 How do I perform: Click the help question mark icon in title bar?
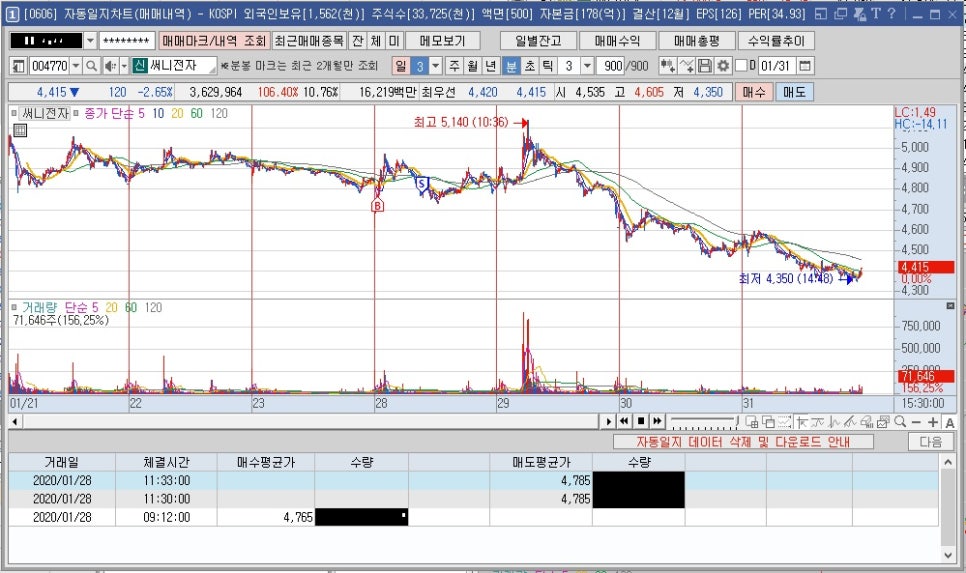click(891, 13)
